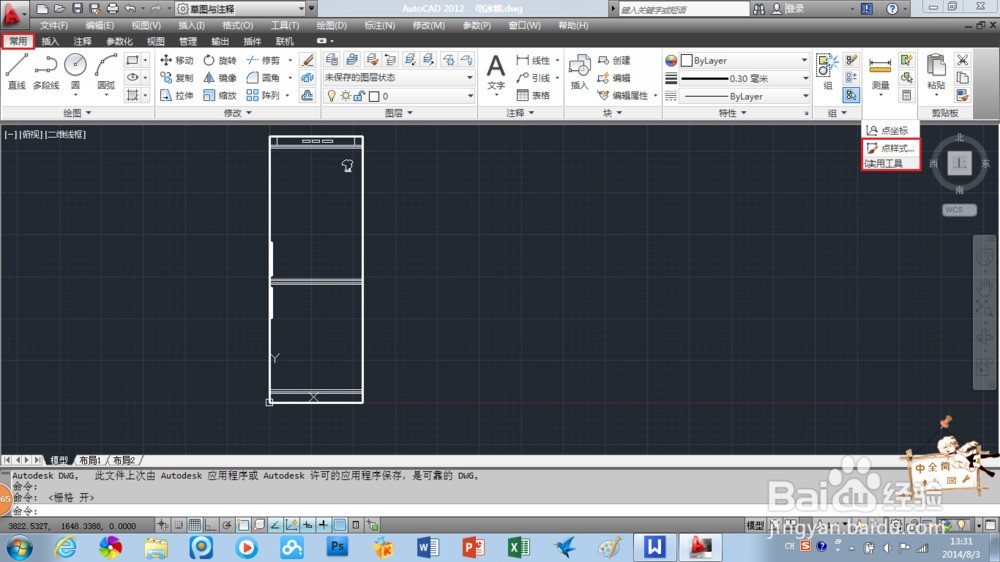Choose the Move (移动) command

(x=177, y=60)
